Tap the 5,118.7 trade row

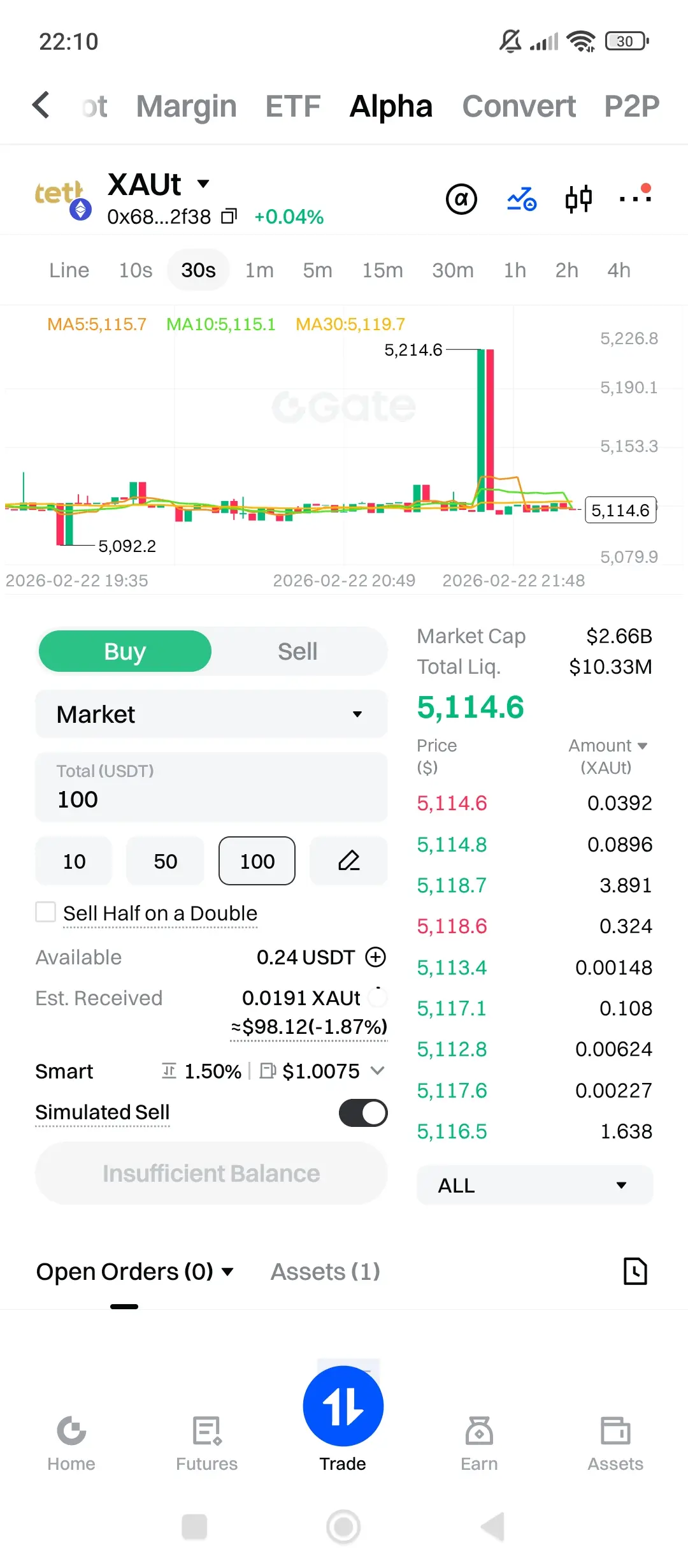tap(535, 885)
